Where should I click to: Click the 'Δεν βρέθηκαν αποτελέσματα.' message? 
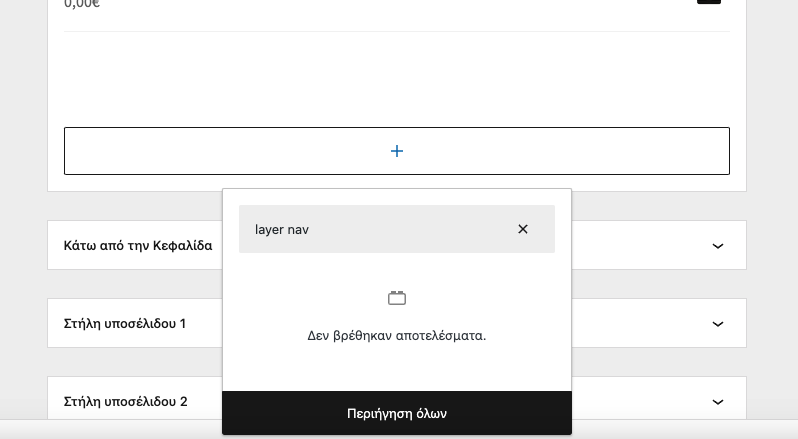click(x=397, y=336)
